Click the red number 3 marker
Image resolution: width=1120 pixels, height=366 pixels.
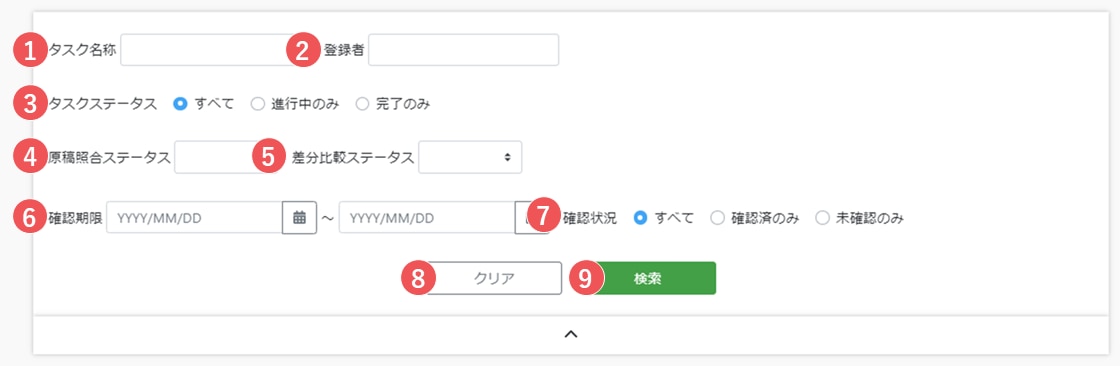(30, 104)
